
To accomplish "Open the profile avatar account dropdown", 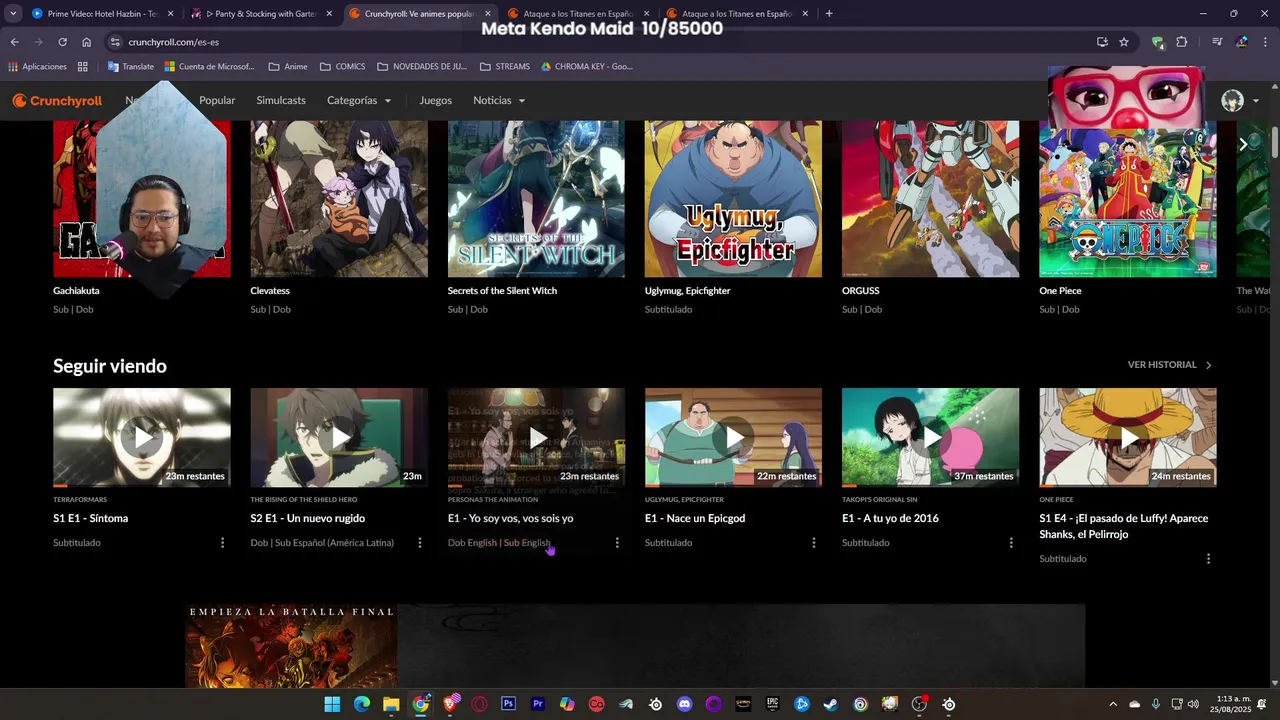I will tap(1240, 101).
